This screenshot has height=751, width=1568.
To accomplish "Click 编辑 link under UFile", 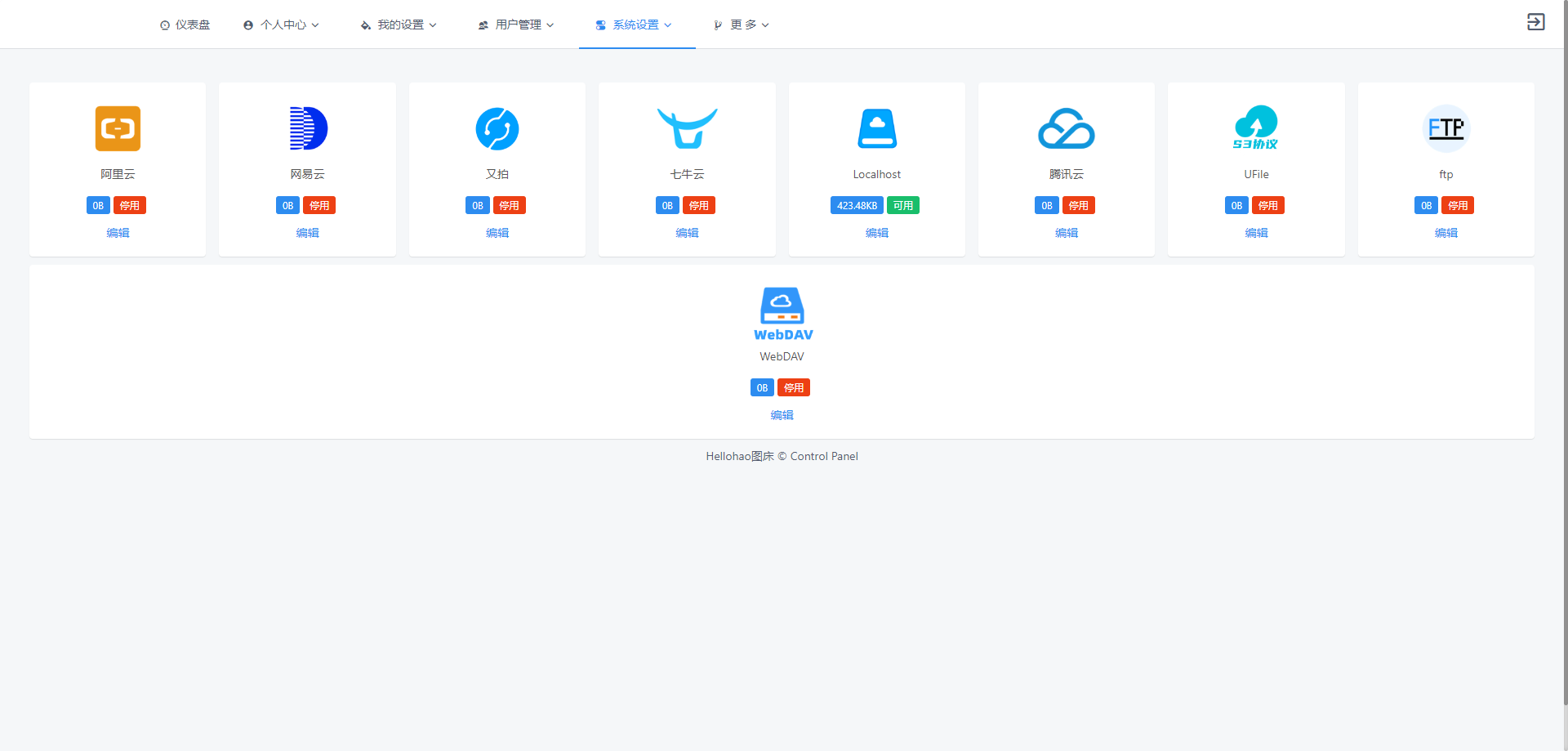I will coord(1256,233).
